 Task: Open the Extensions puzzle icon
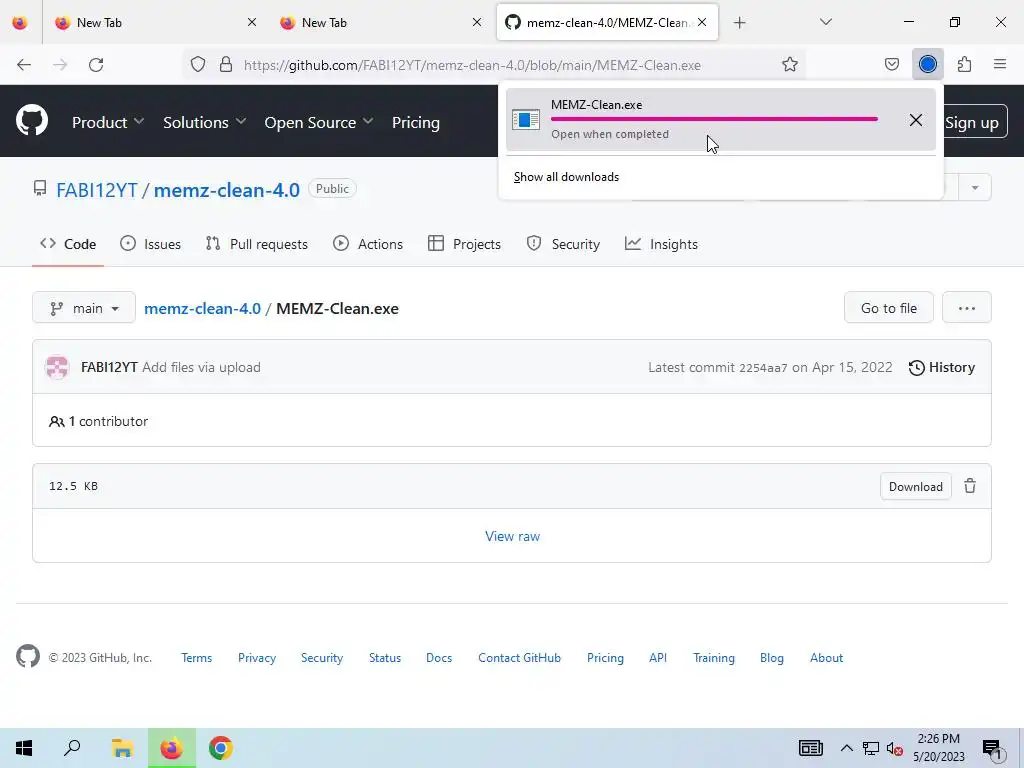pyautogui.click(x=964, y=65)
